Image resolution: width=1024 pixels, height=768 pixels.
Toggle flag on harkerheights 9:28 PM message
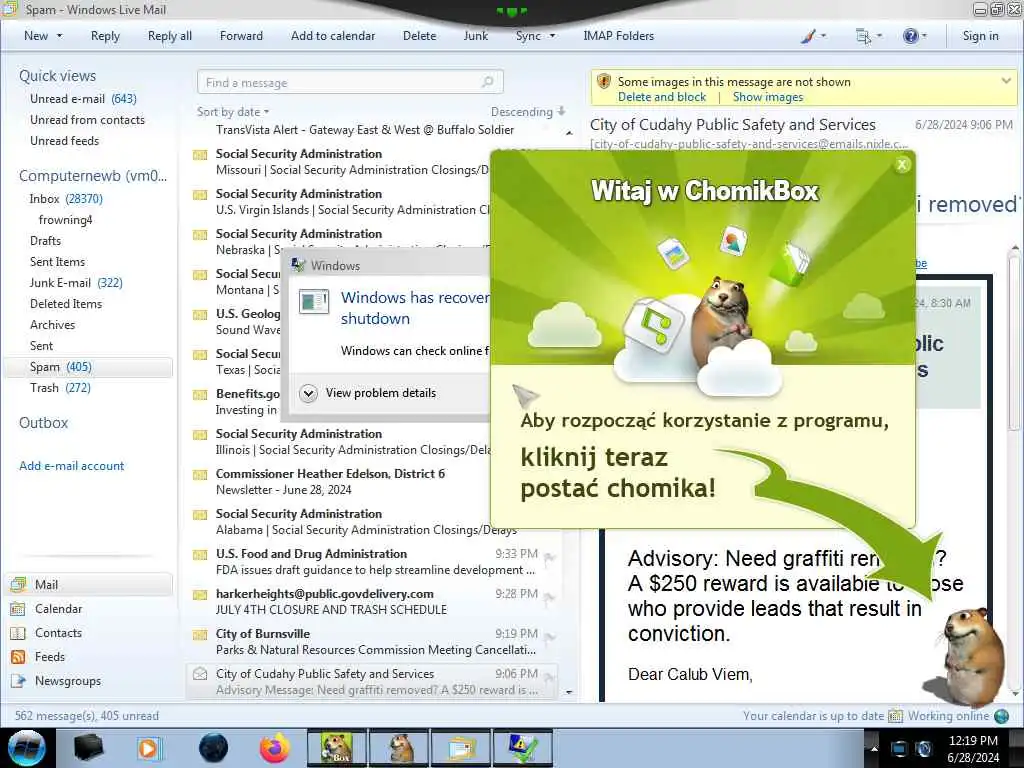click(x=550, y=596)
